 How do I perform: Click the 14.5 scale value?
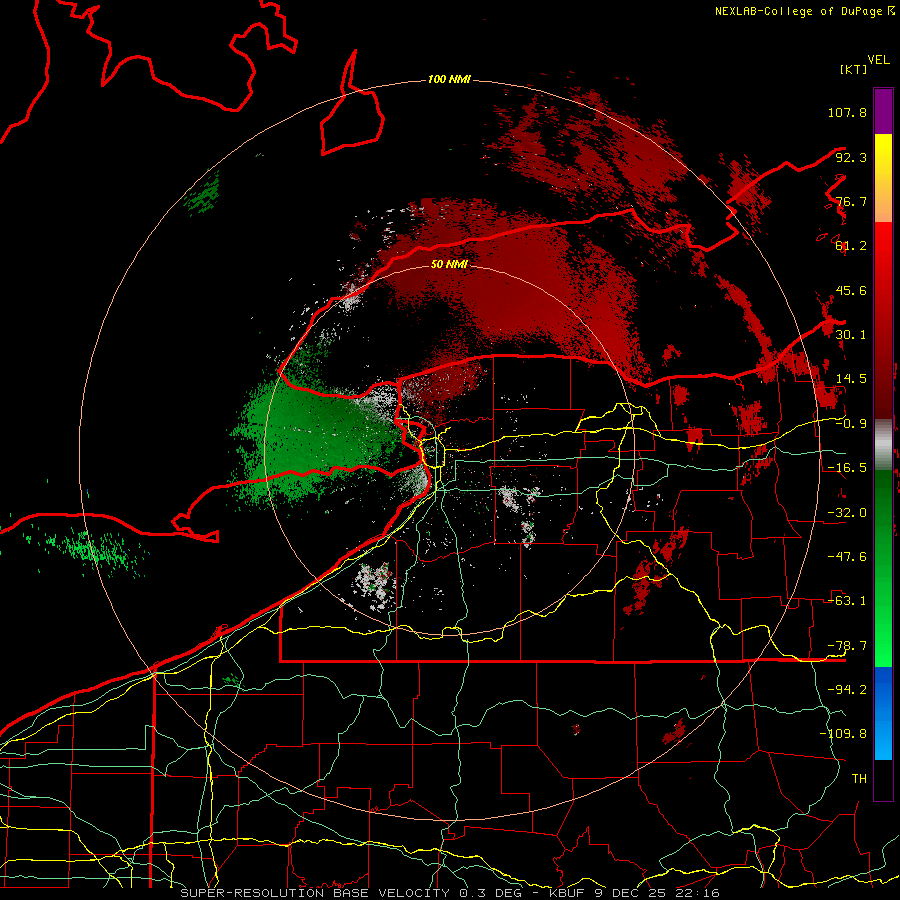(851, 379)
